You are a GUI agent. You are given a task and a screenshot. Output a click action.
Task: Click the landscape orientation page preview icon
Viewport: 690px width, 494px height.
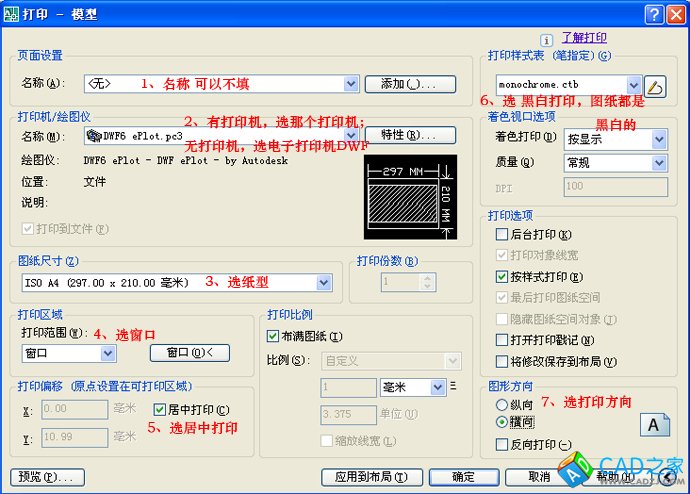(x=654, y=425)
